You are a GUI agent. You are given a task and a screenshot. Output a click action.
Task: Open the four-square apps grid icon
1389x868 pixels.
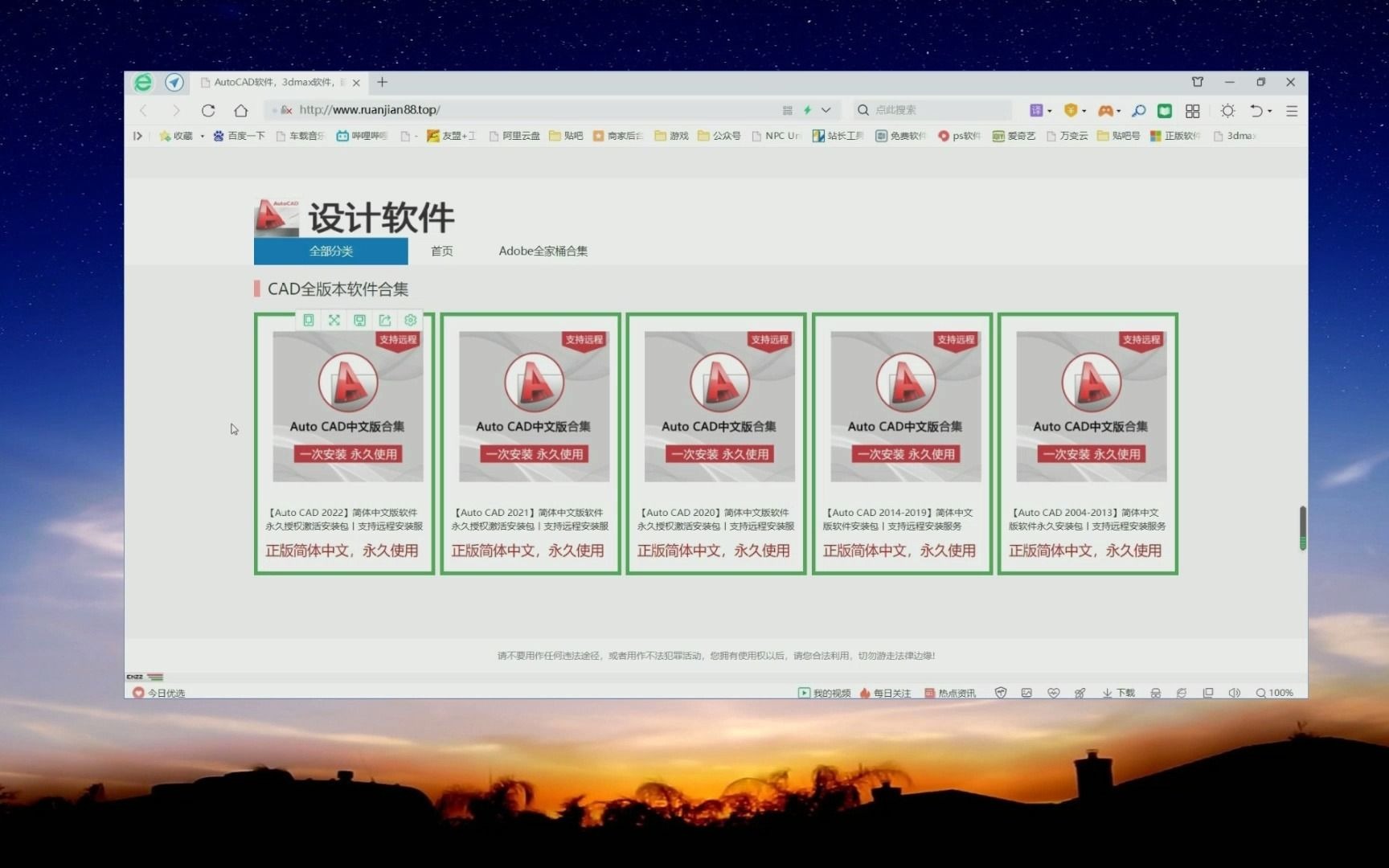1193,110
